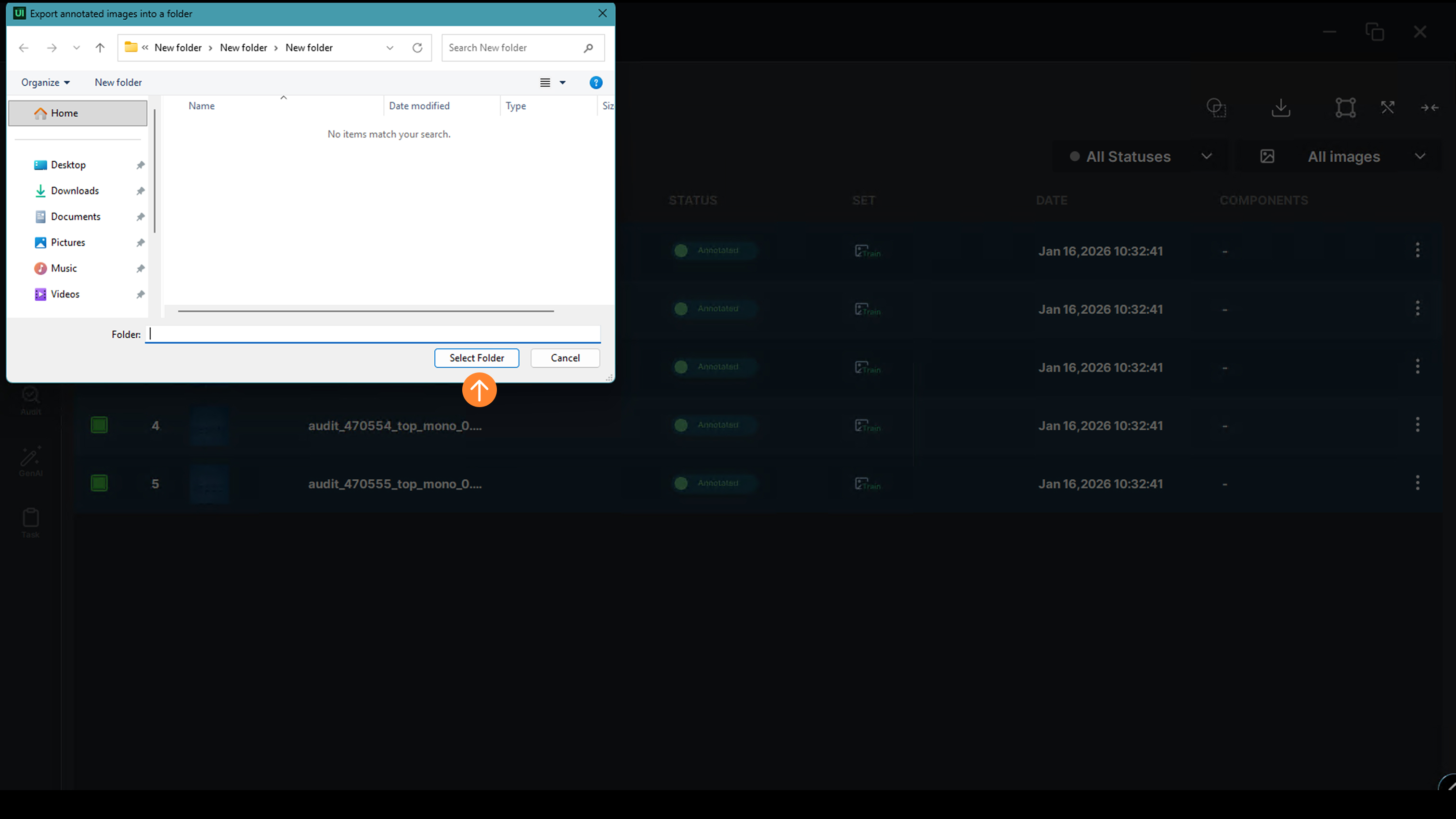Click the Cancel button
Screen dimensions: 1456x819
click(565, 358)
